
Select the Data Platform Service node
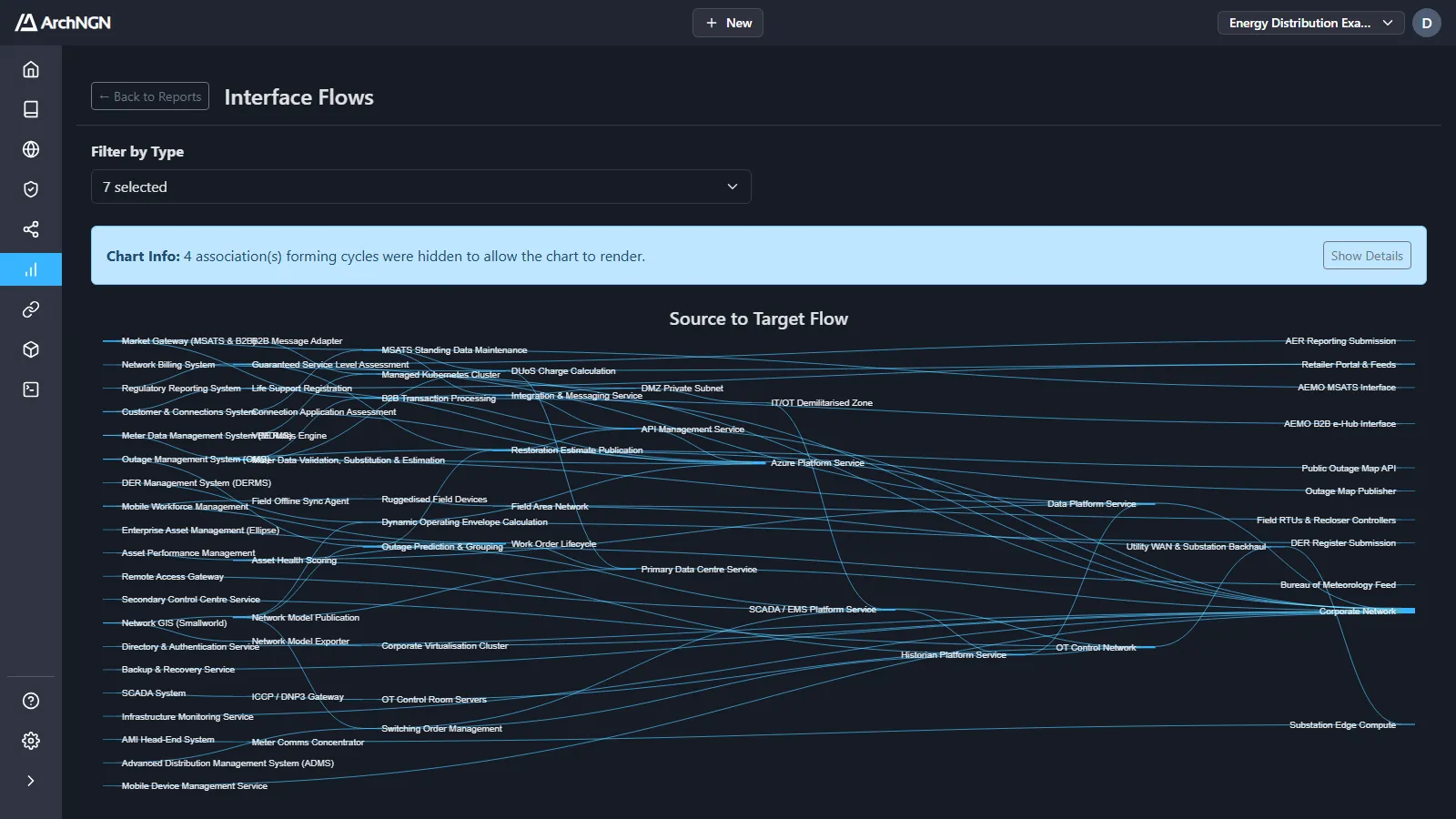coord(1091,504)
